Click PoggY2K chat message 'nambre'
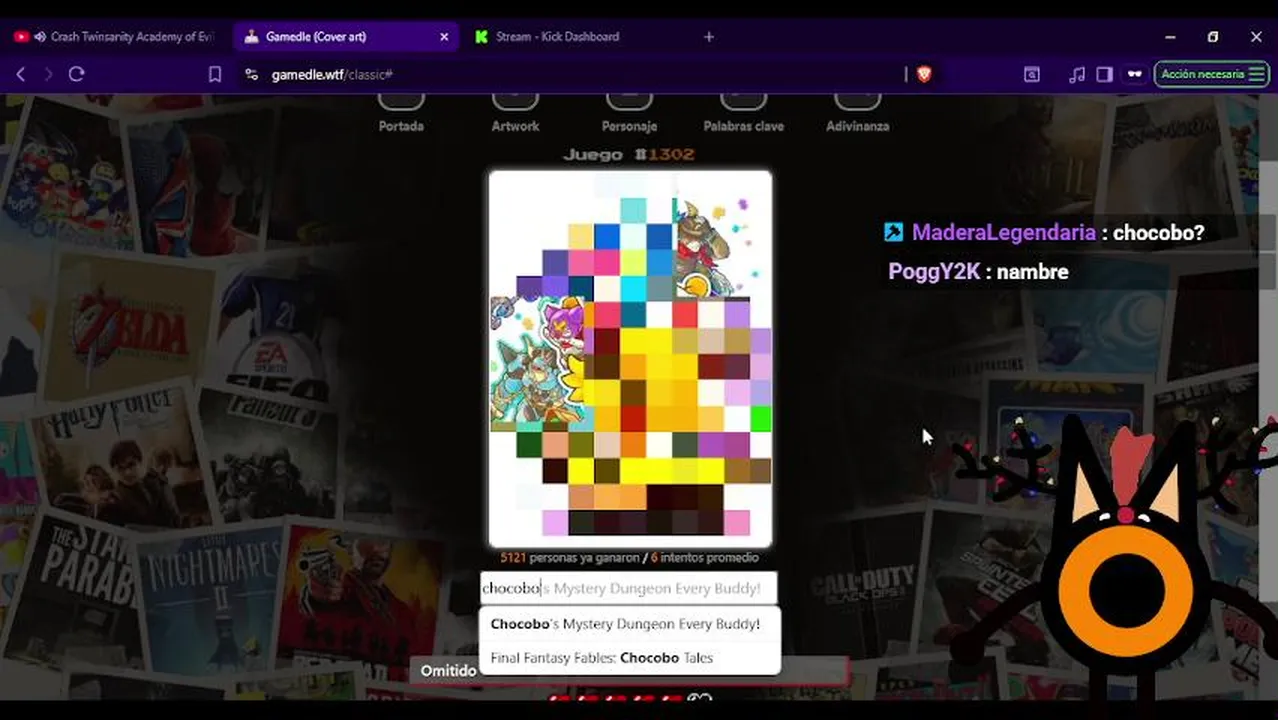 click(x=978, y=272)
